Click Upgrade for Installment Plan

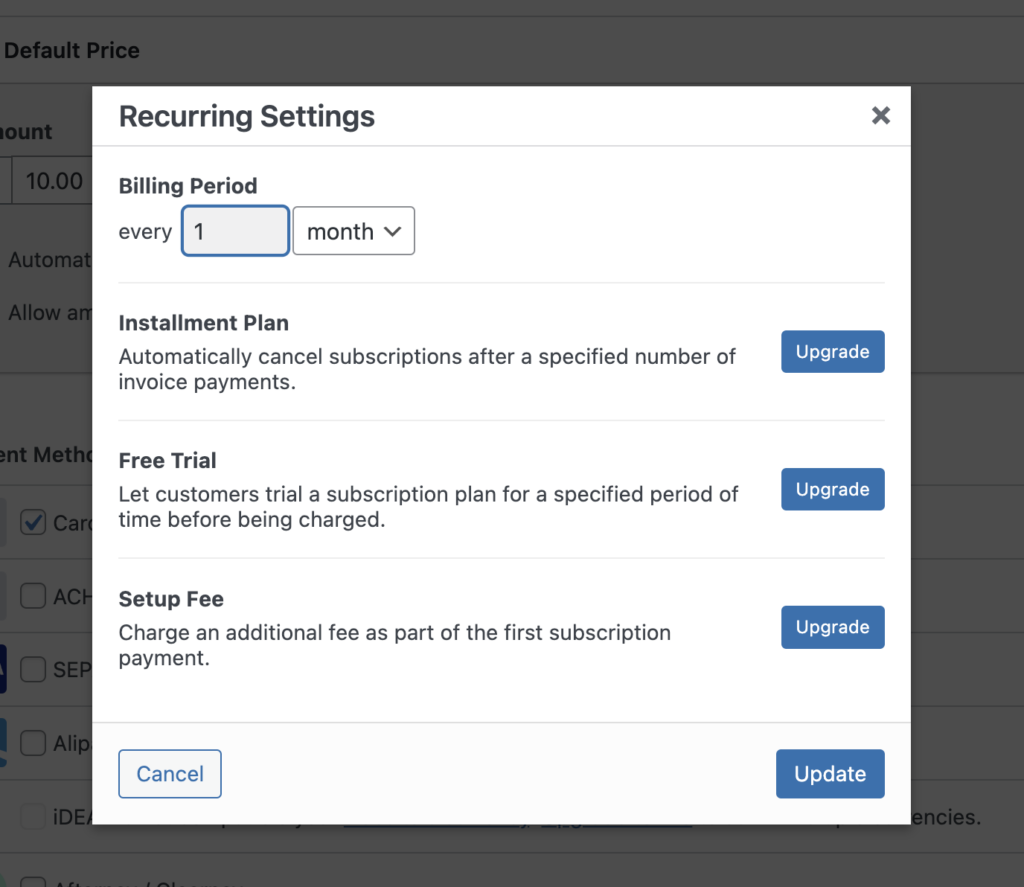[x=833, y=351]
